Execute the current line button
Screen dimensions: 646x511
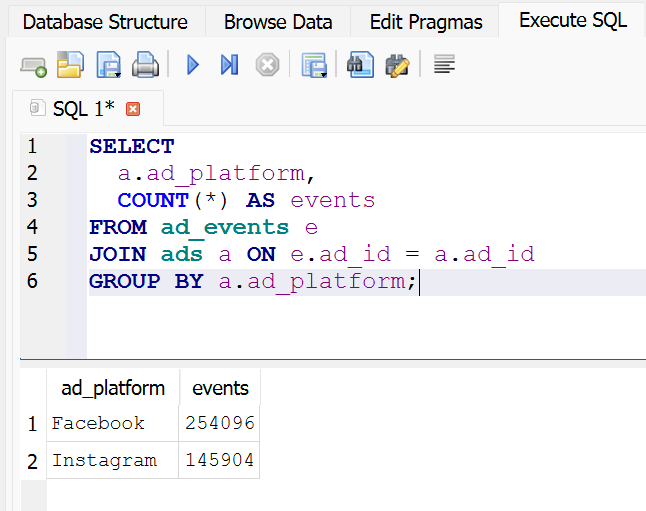click(x=229, y=66)
